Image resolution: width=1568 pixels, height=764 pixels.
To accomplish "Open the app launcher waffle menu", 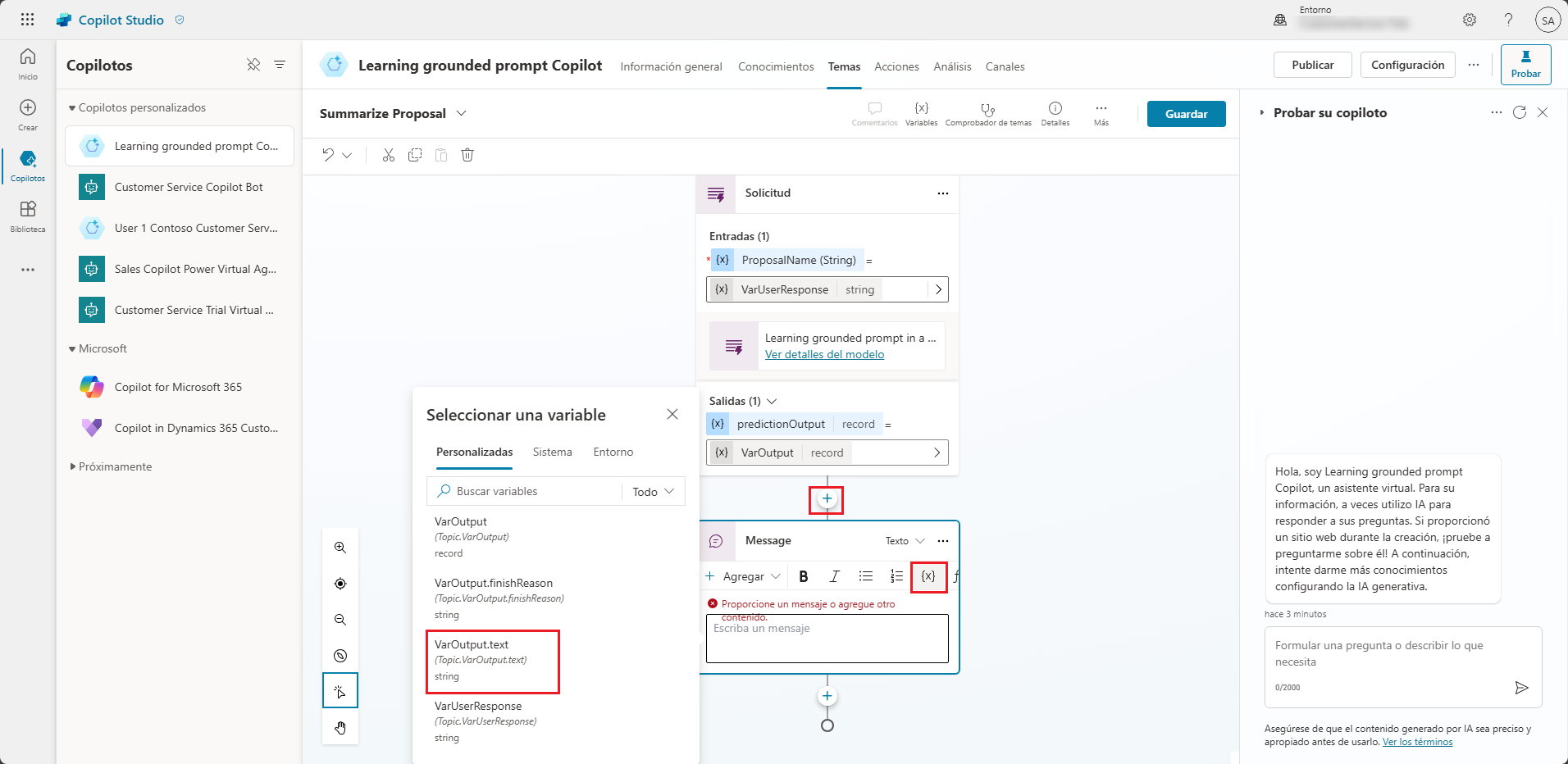I will pyautogui.click(x=27, y=20).
